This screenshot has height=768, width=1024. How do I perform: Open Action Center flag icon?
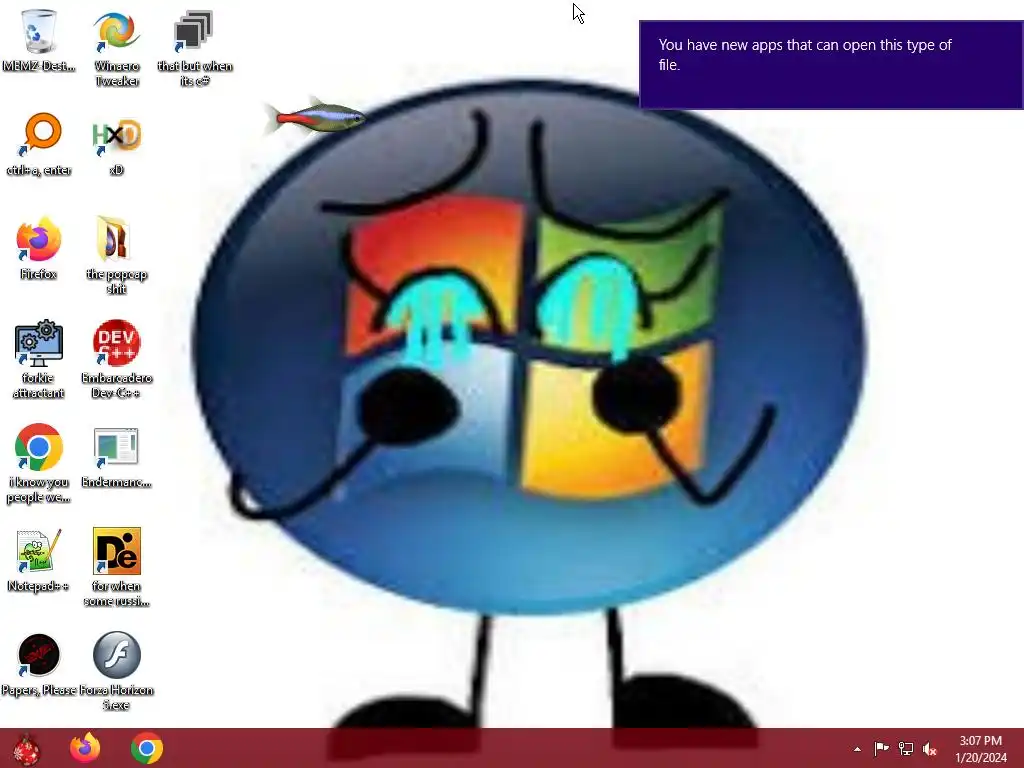coord(881,748)
